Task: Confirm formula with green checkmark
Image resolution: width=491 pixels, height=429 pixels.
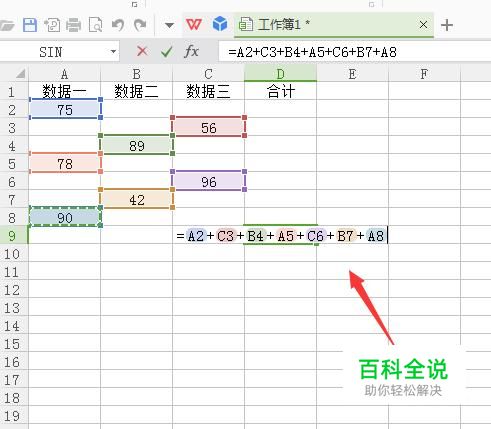Action: tap(167, 52)
